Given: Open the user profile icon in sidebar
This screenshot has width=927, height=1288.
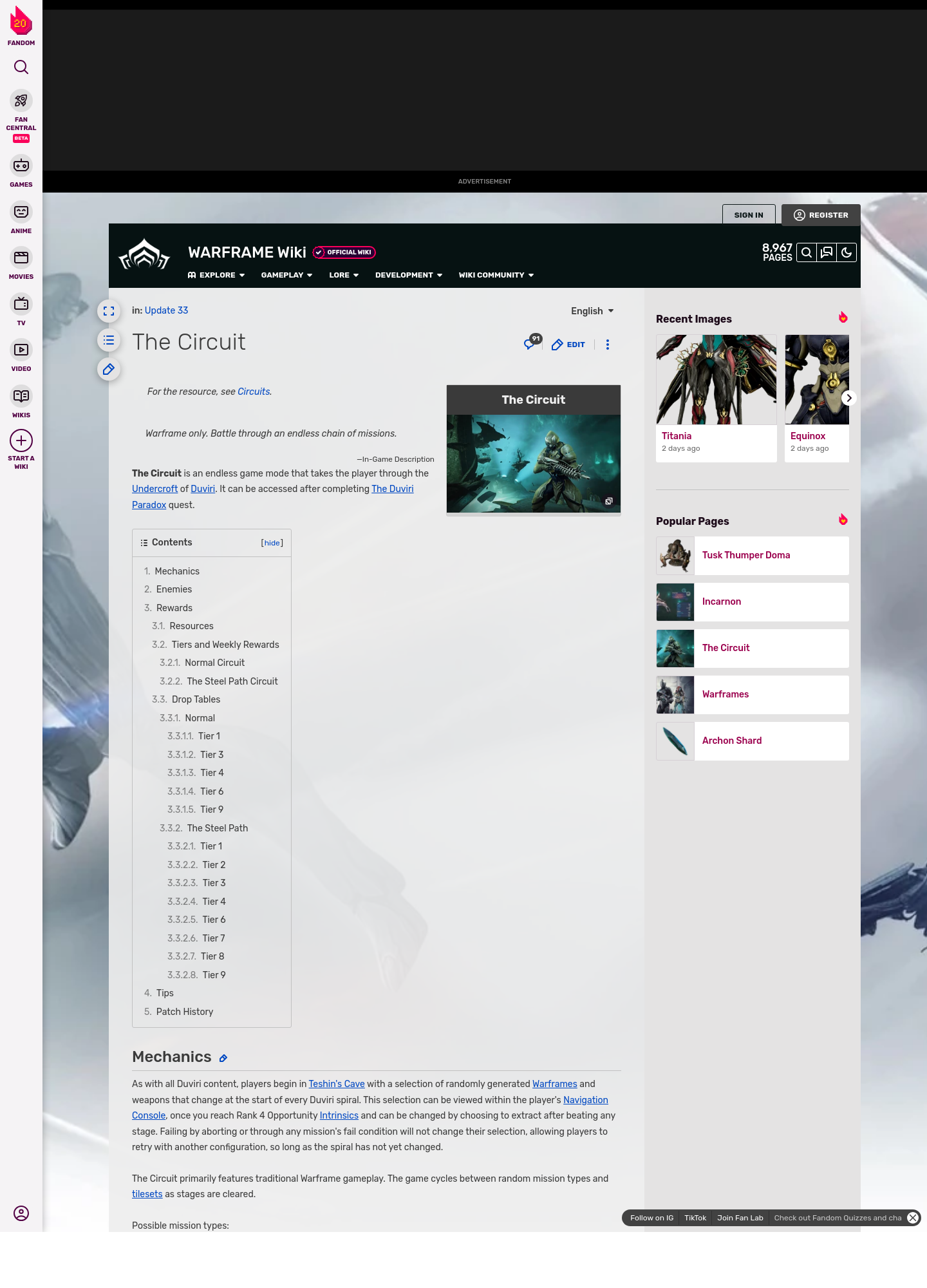Looking at the screenshot, I should [21, 1213].
